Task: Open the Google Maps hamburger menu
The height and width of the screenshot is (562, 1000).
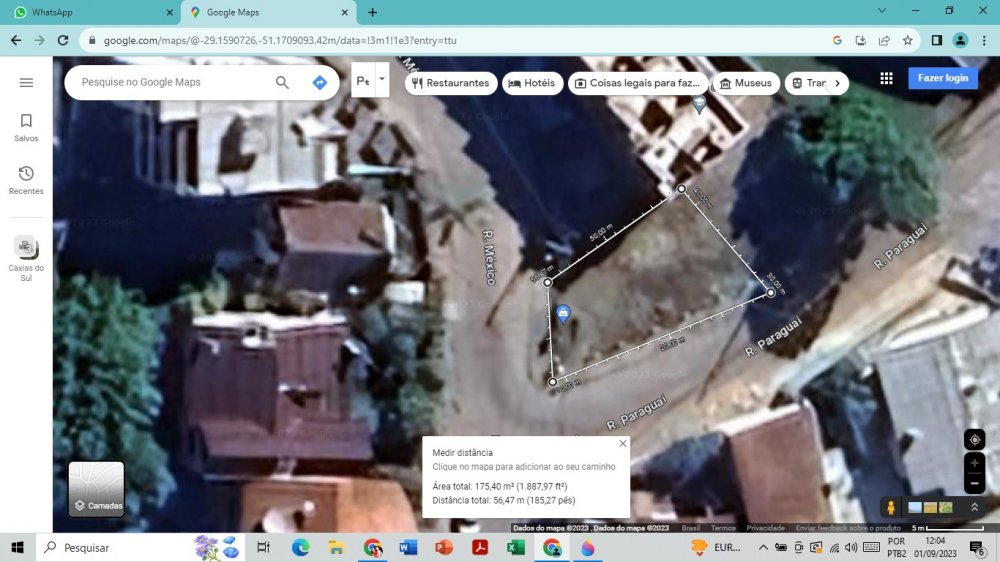Action: [26, 83]
